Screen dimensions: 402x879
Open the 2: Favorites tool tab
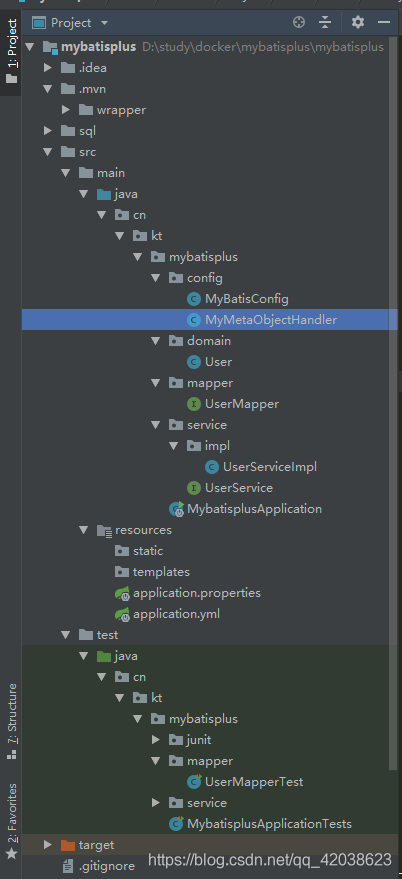(x=11, y=821)
